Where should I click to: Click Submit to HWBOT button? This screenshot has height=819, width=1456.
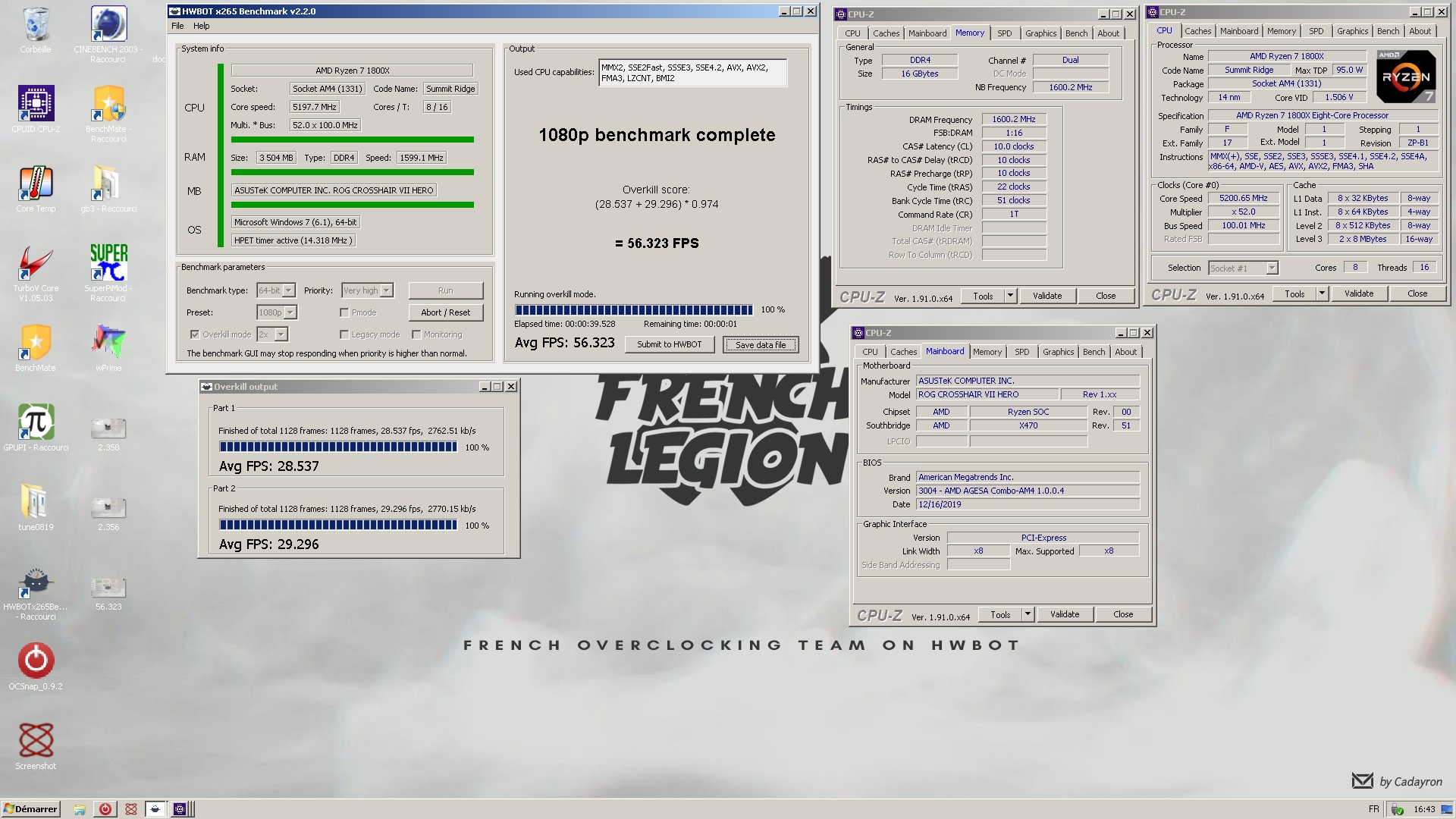670,344
